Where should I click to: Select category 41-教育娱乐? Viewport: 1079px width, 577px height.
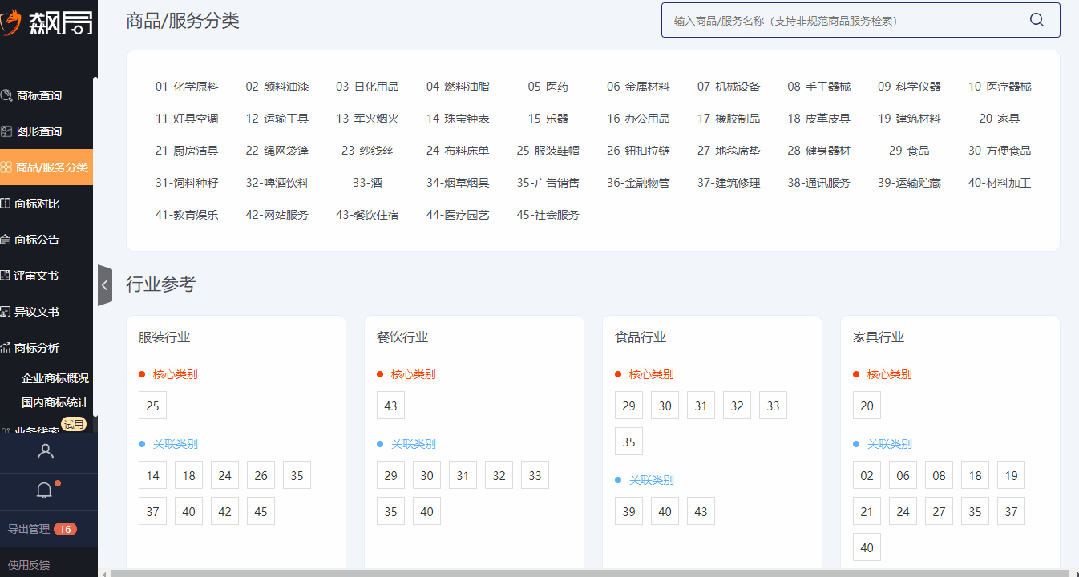(186, 215)
